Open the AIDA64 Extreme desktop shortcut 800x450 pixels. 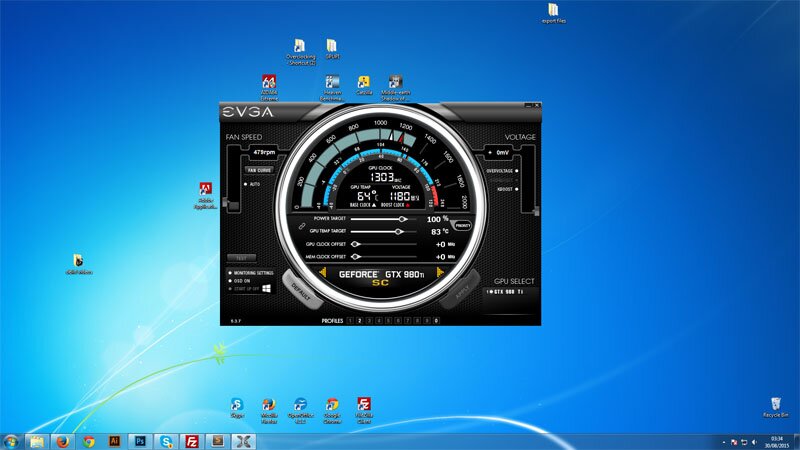pos(269,88)
